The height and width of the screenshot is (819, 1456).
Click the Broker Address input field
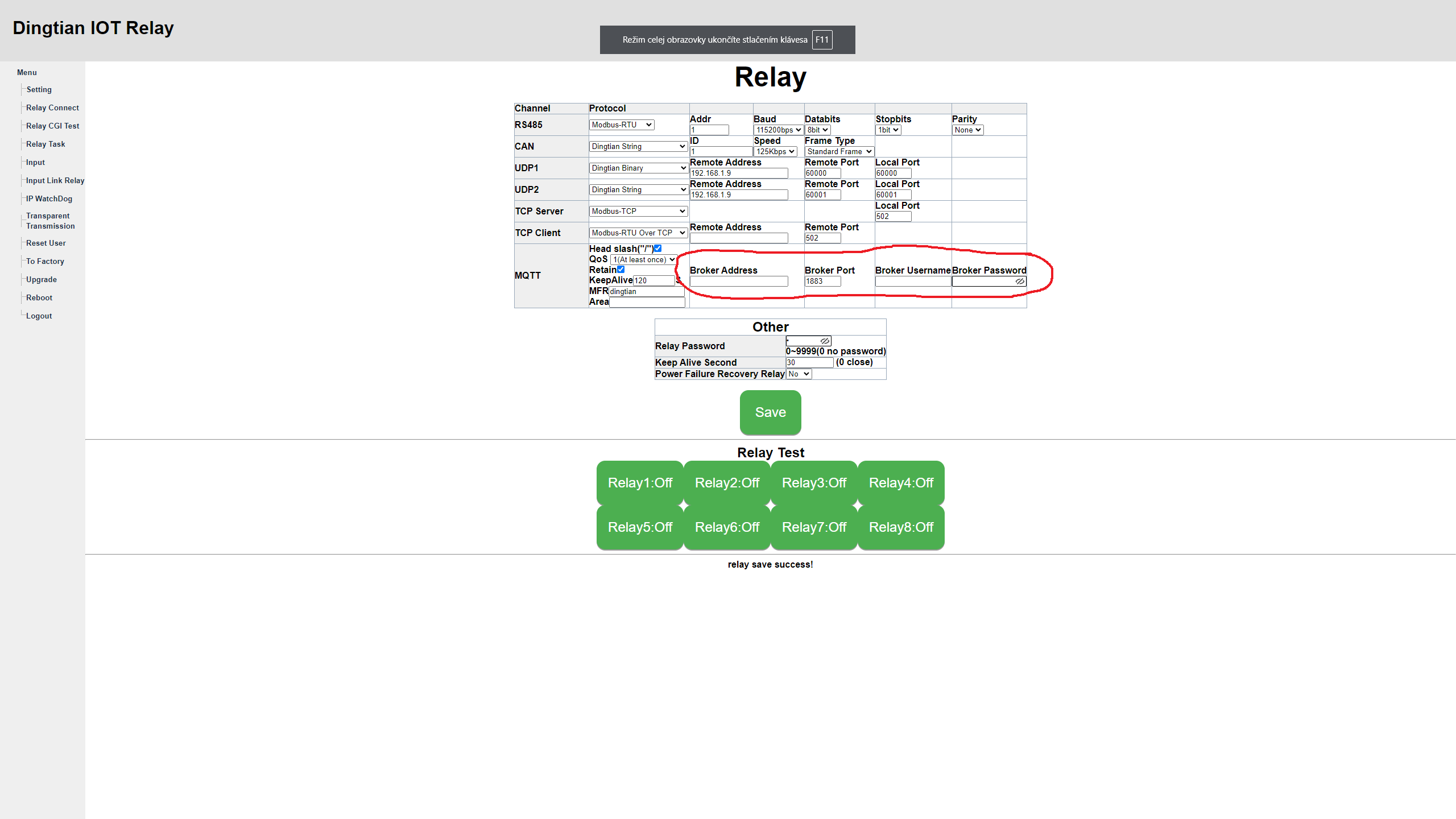(738, 281)
